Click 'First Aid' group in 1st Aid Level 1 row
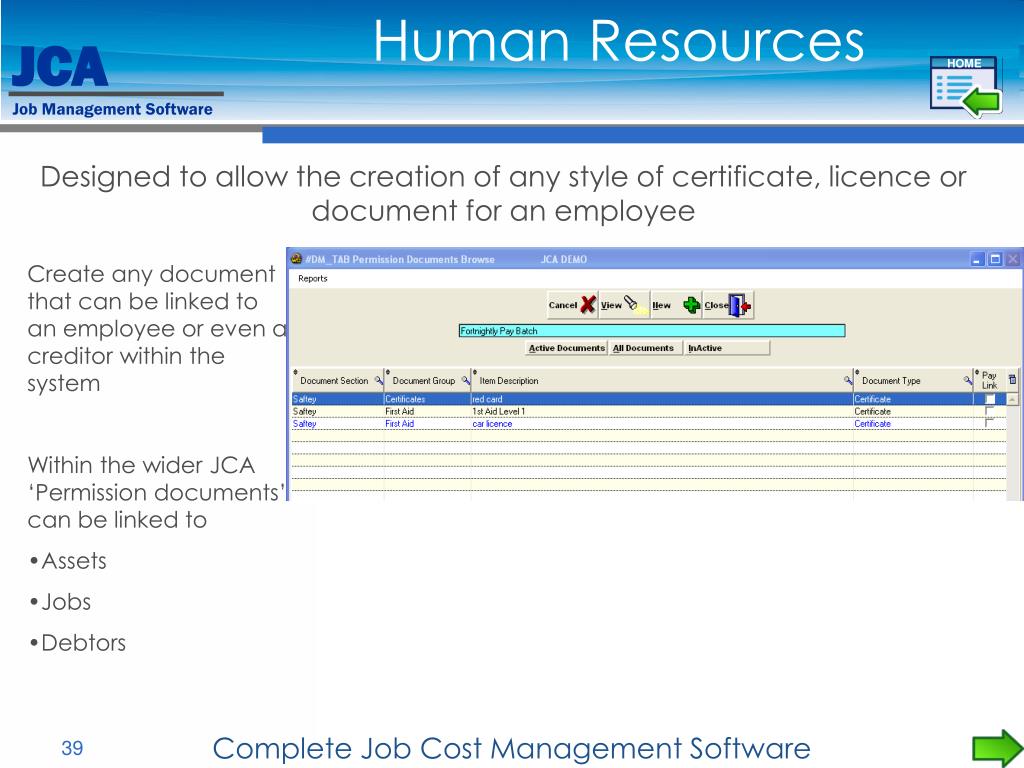The image size is (1024, 768). 399,411
